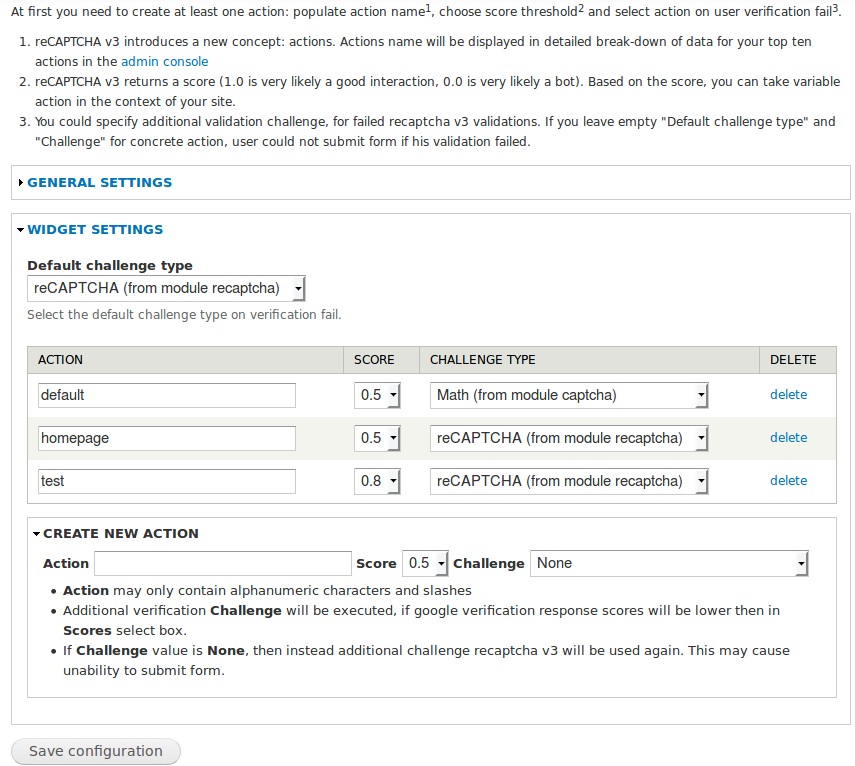Image resolution: width=855 pixels, height=766 pixels.
Task: Click the new Action name input
Action: pyautogui.click(x=223, y=564)
